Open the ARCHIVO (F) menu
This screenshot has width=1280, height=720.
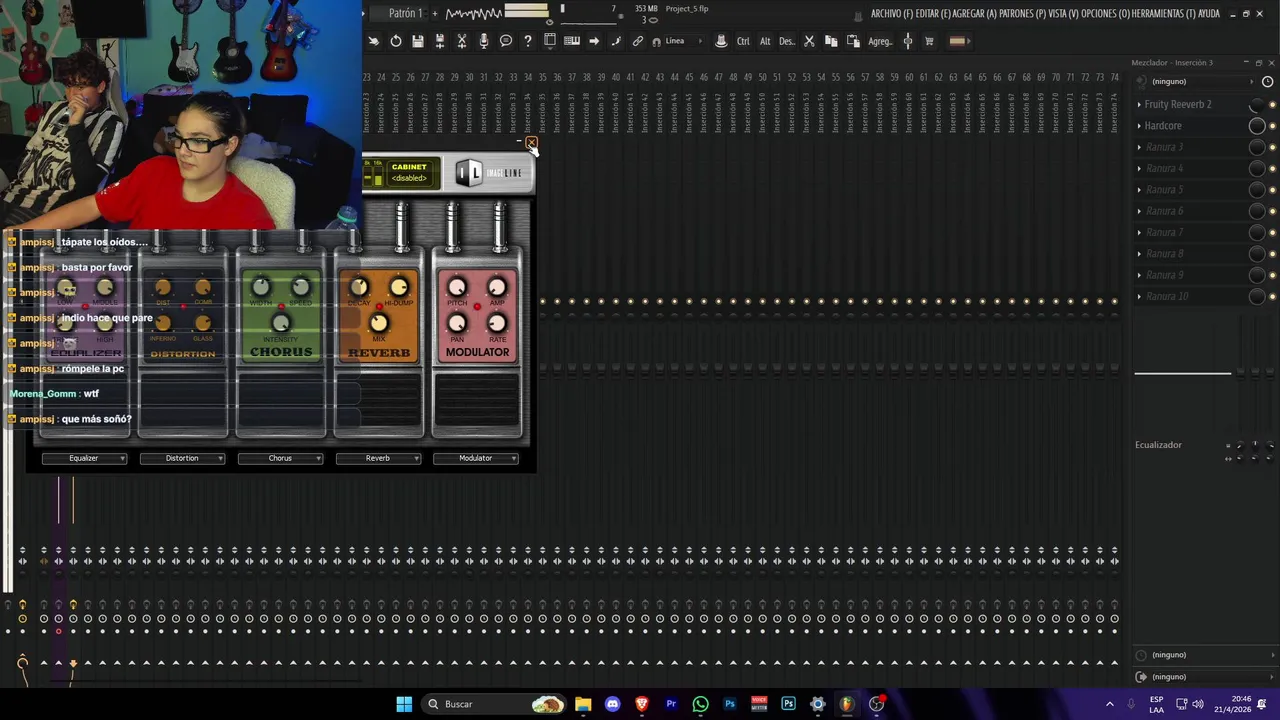(x=892, y=14)
